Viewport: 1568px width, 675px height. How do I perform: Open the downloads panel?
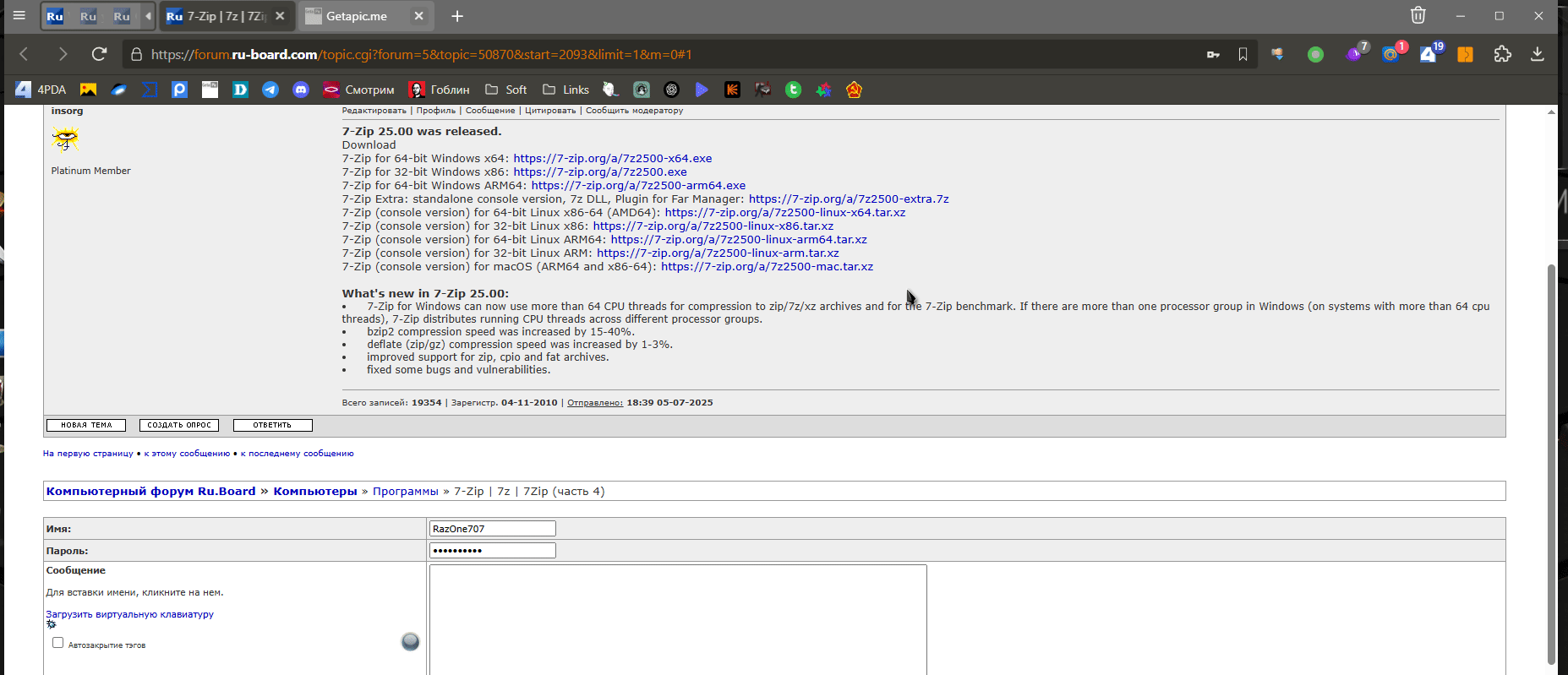point(1537,54)
